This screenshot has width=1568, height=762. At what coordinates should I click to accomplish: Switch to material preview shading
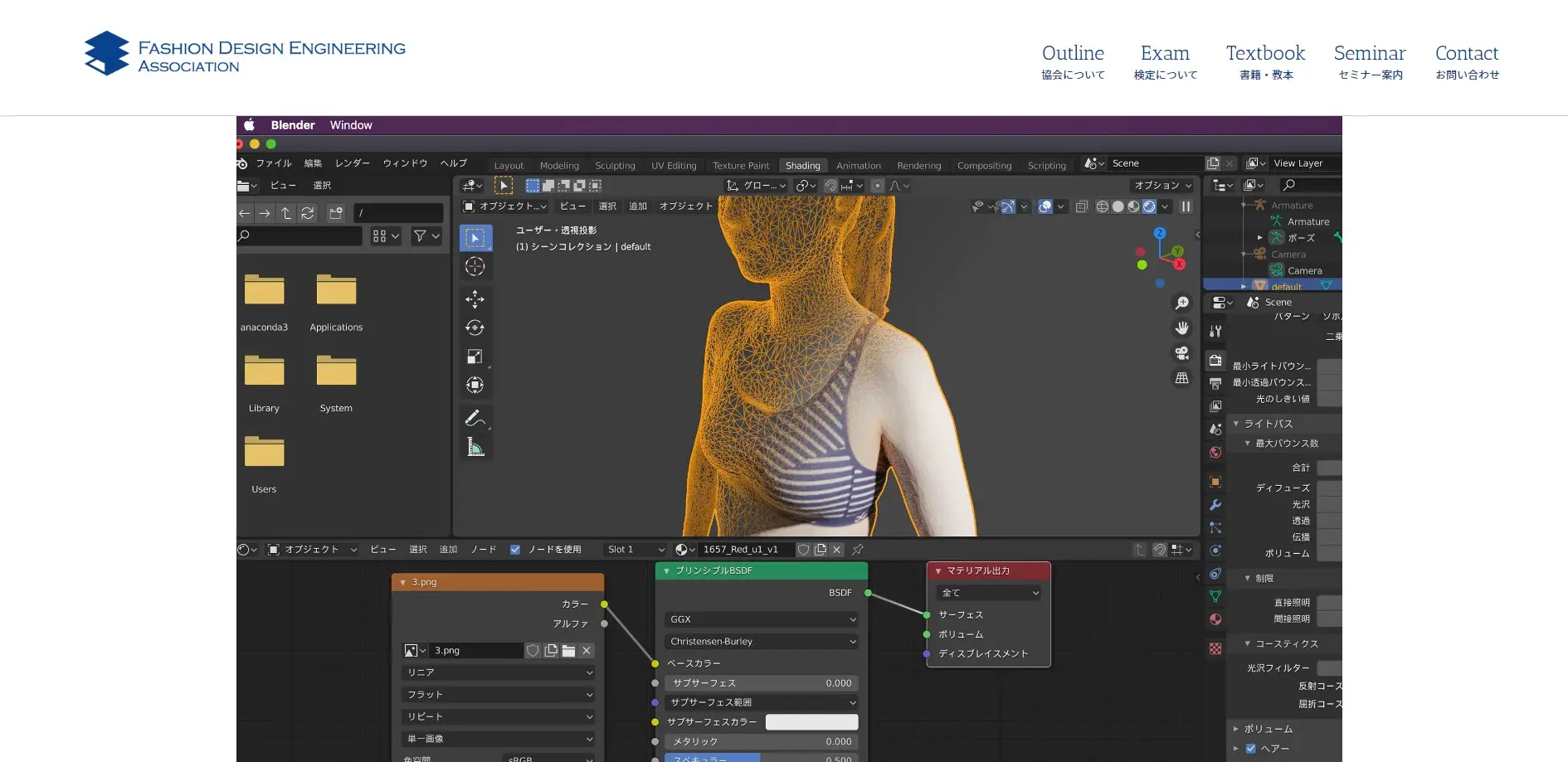(1133, 206)
